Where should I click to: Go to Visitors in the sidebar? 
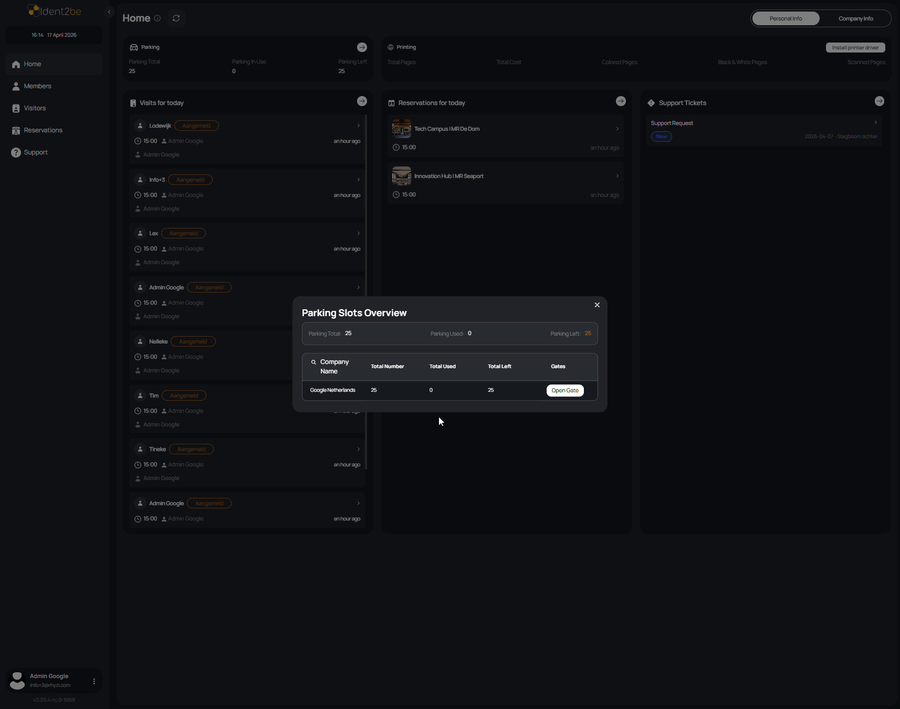pyautogui.click(x=34, y=108)
